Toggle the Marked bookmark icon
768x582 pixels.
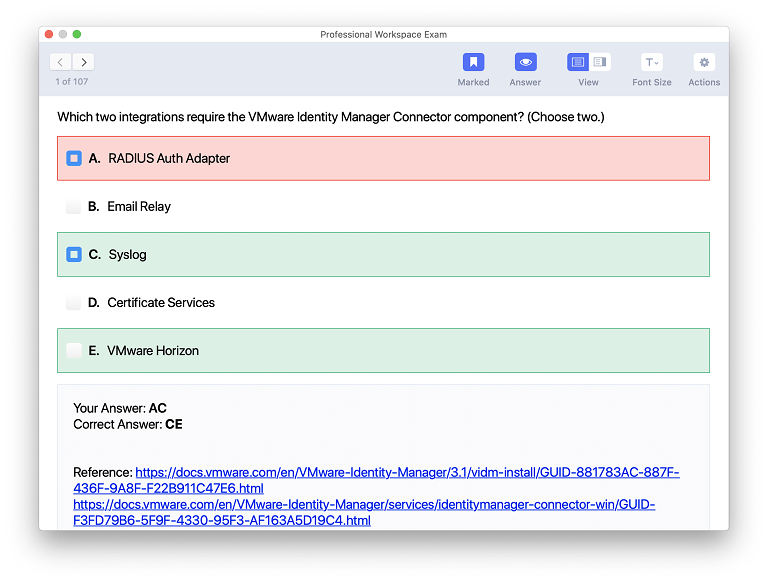[473, 62]
